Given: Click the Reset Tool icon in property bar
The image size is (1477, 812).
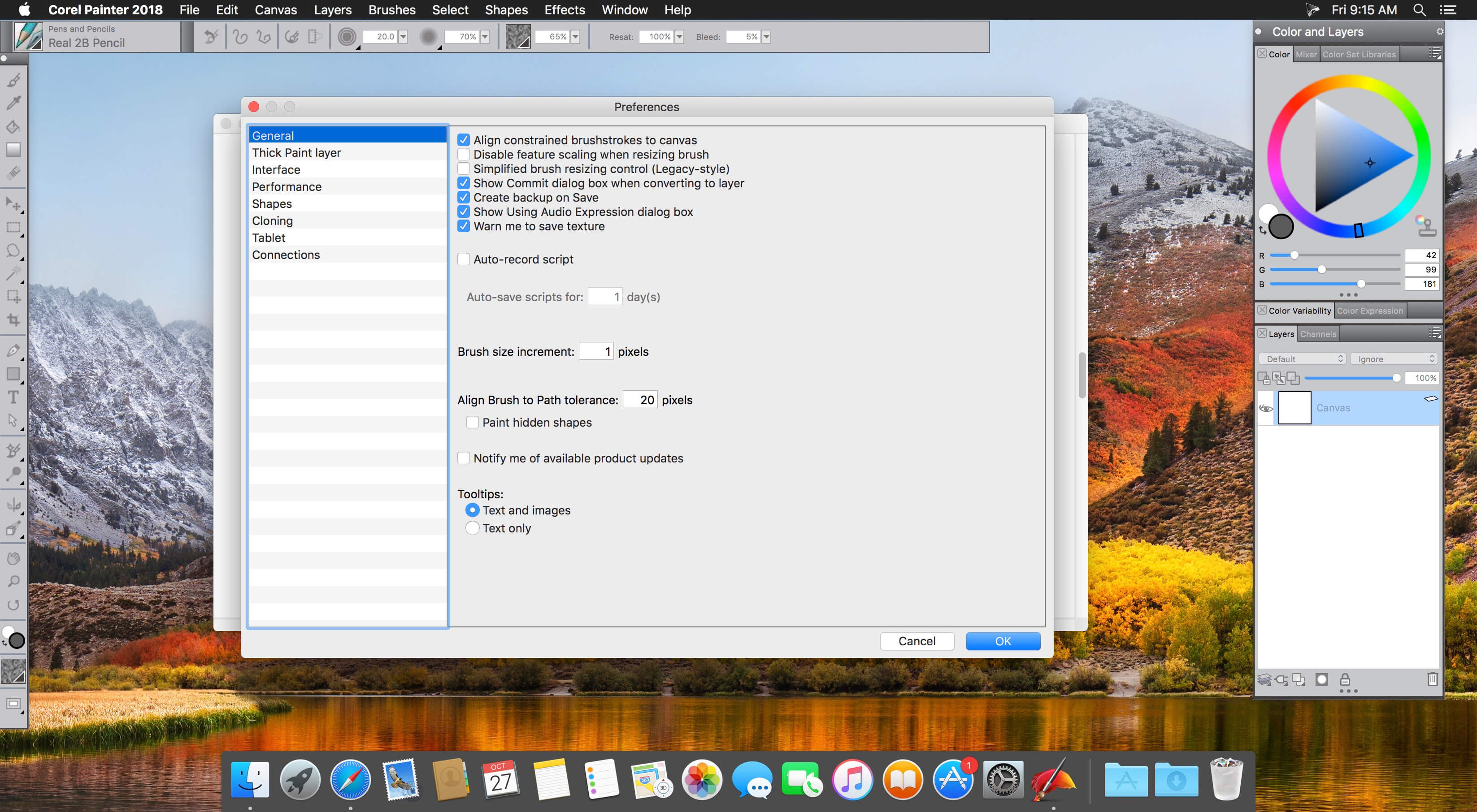Looking at the screenshot, I should coord(211,37).
